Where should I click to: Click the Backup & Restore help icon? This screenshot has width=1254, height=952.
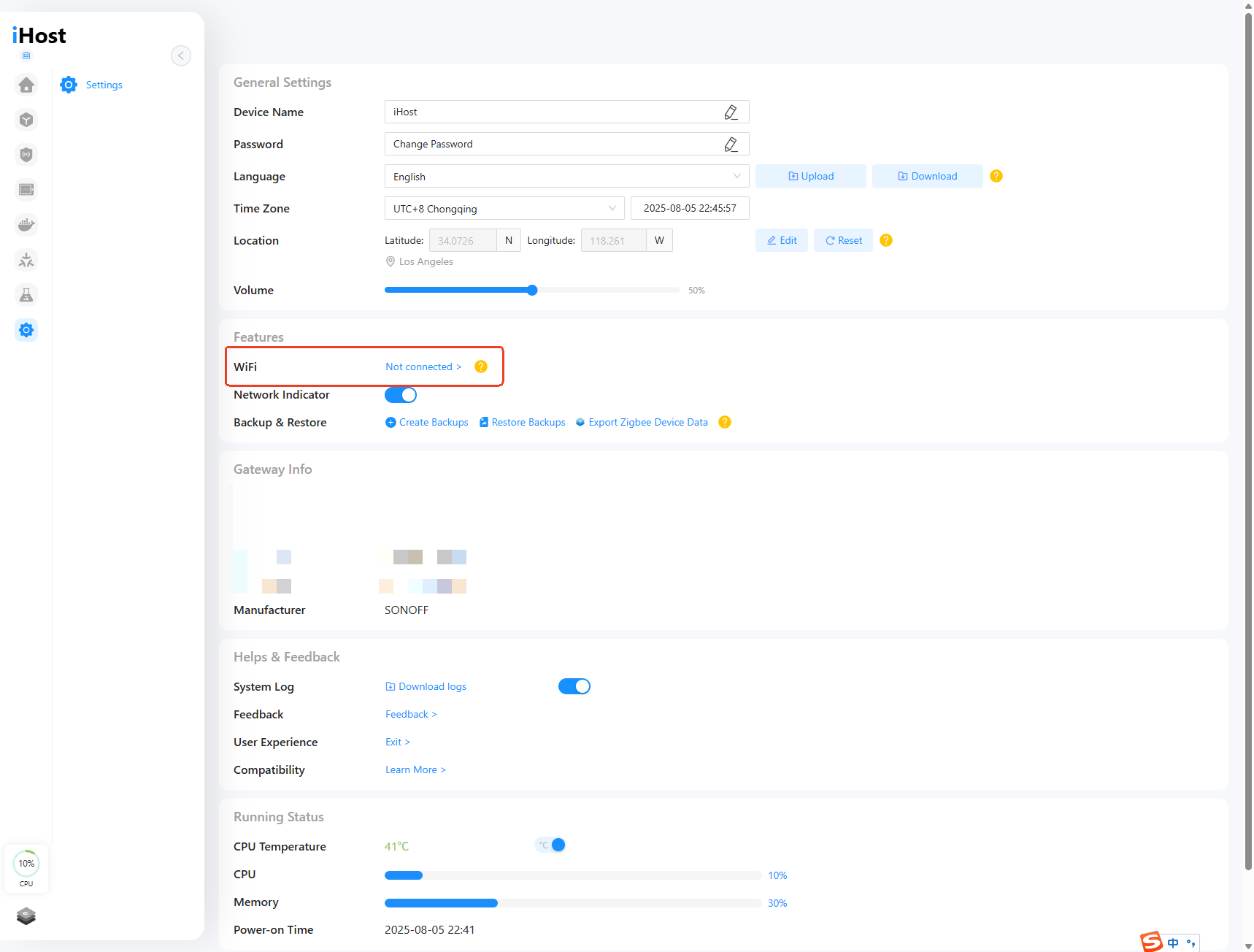725,422
